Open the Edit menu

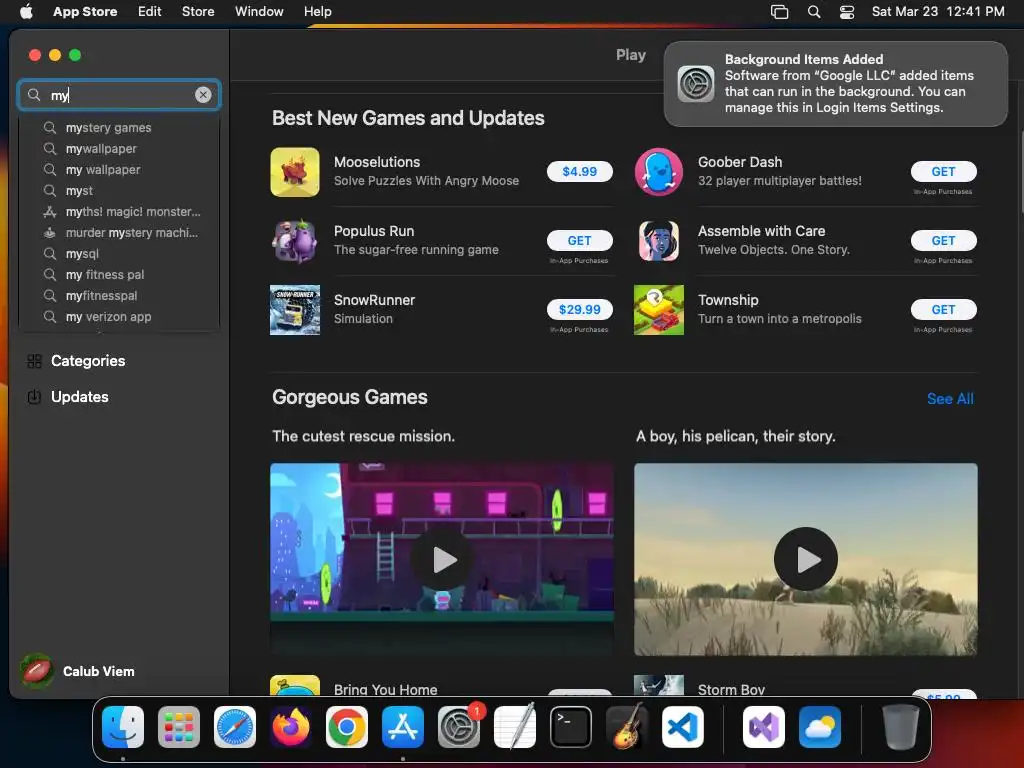pos(150,11)
